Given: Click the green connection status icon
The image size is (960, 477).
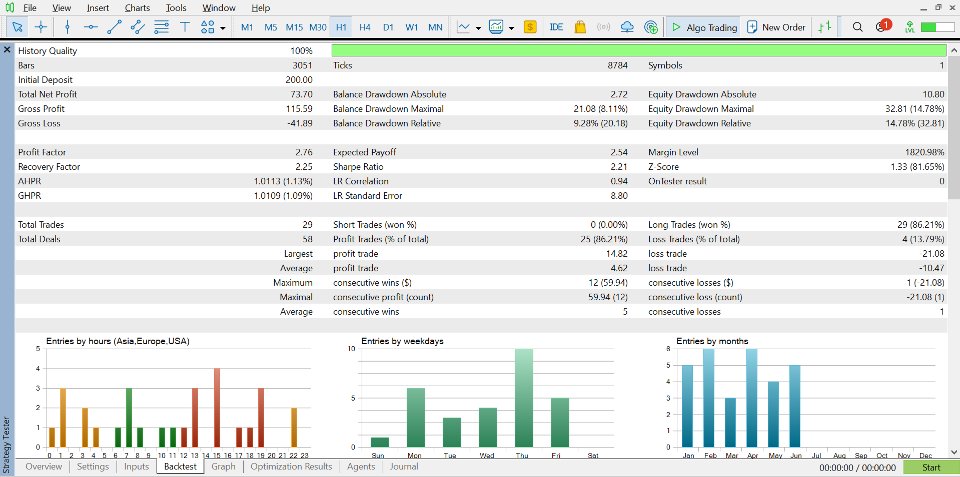Looking at the screenshot, I should pos(910,27).
